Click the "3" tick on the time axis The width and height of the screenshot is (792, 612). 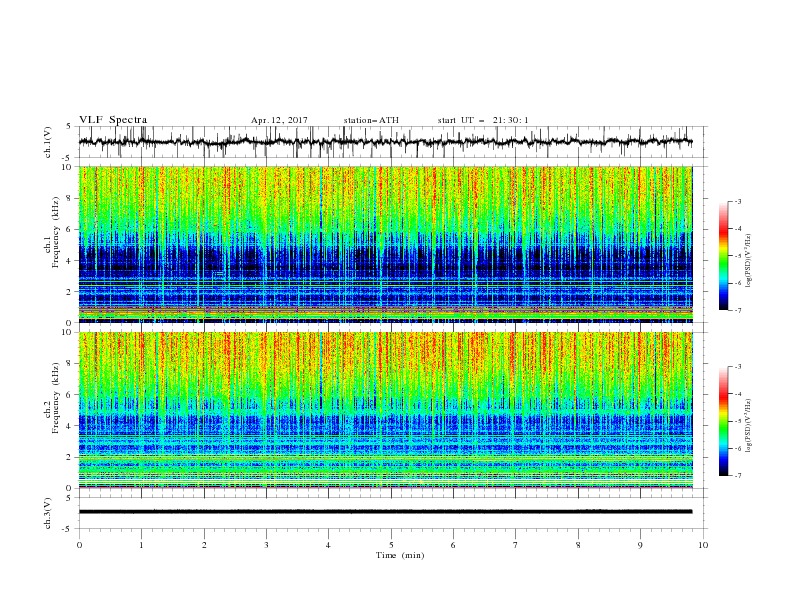point(266,545)
